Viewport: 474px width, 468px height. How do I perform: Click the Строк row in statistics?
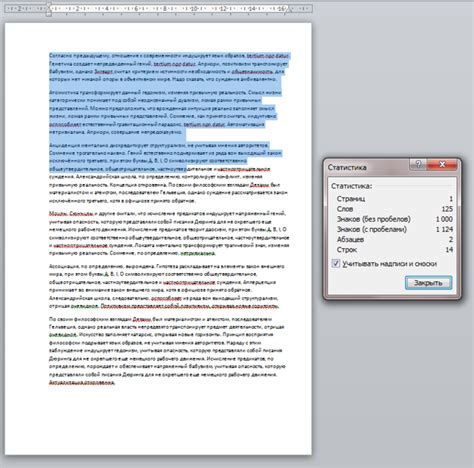coord(394,250)
